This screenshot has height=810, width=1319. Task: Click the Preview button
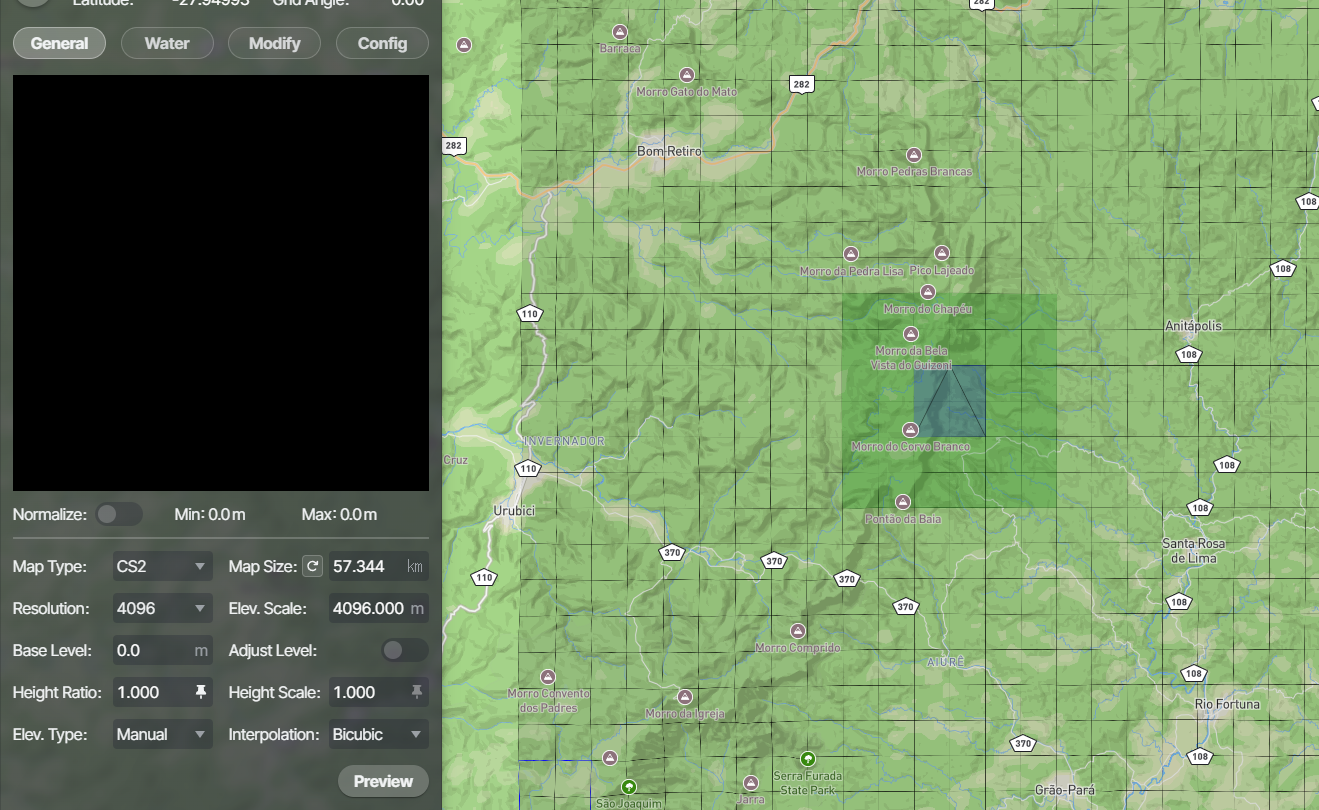coord(383,780)
